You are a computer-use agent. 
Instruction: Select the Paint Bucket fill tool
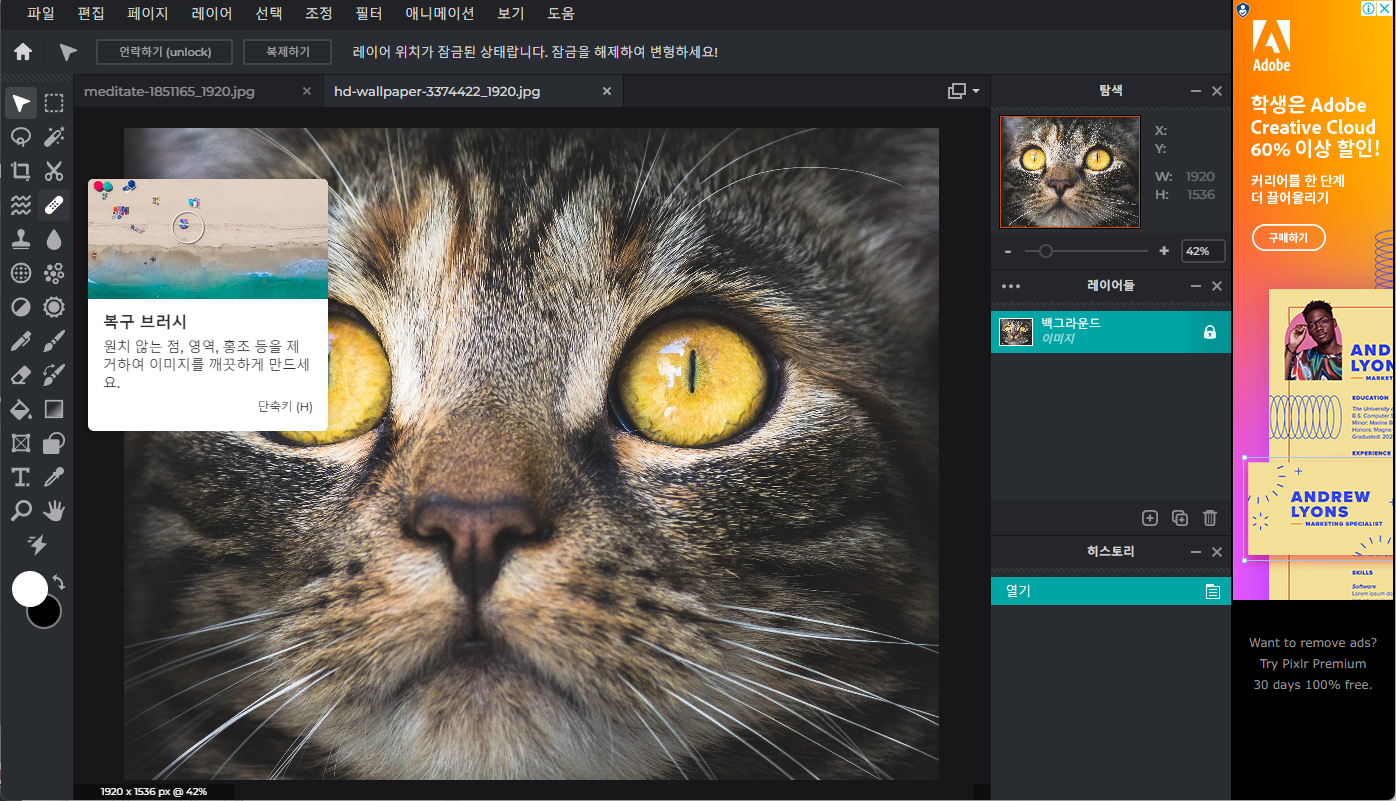[x=21, y=409]
